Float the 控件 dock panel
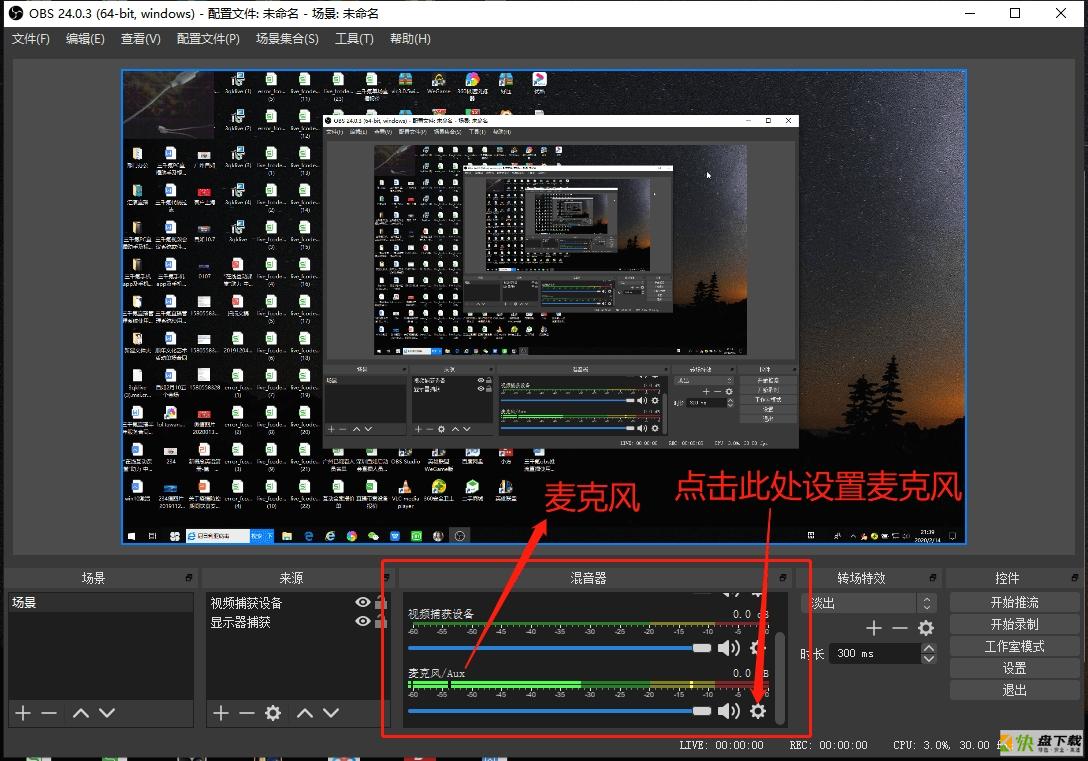Viewport: 1088px width, 761px height. pos(1074,578)
